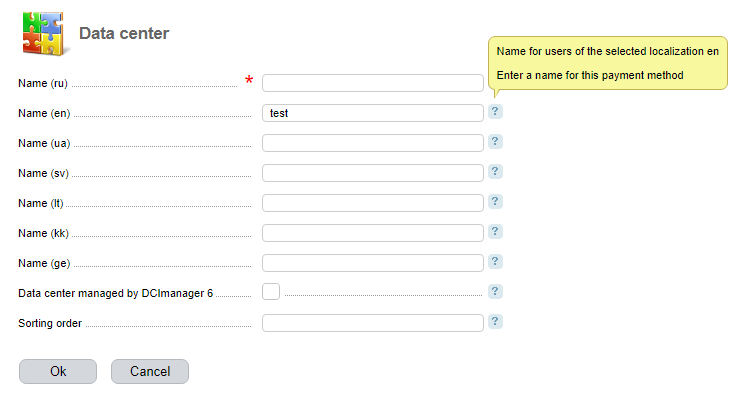
Task: Click into the Name (sv) field
Action: tap(372, 173)
